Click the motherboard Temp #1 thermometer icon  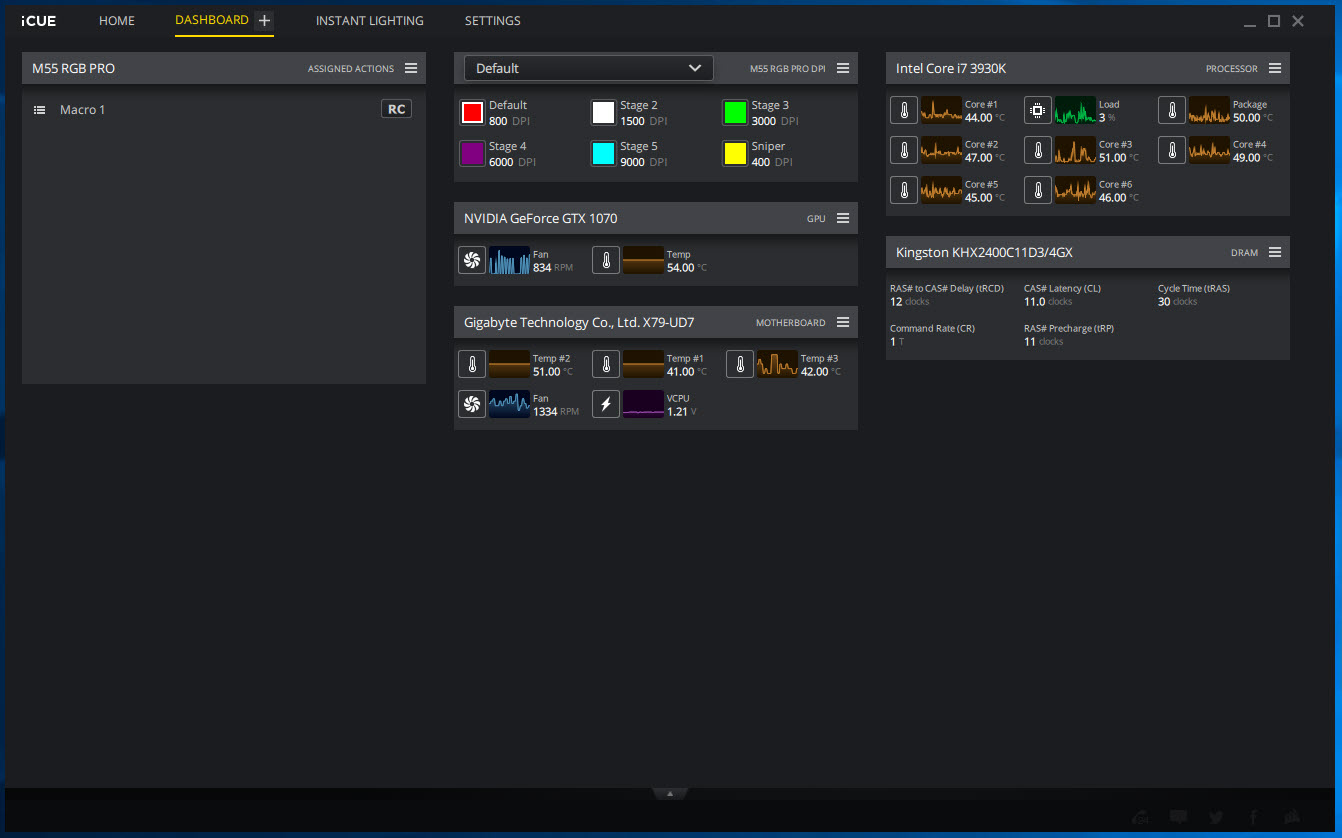[x=606, y=364]
